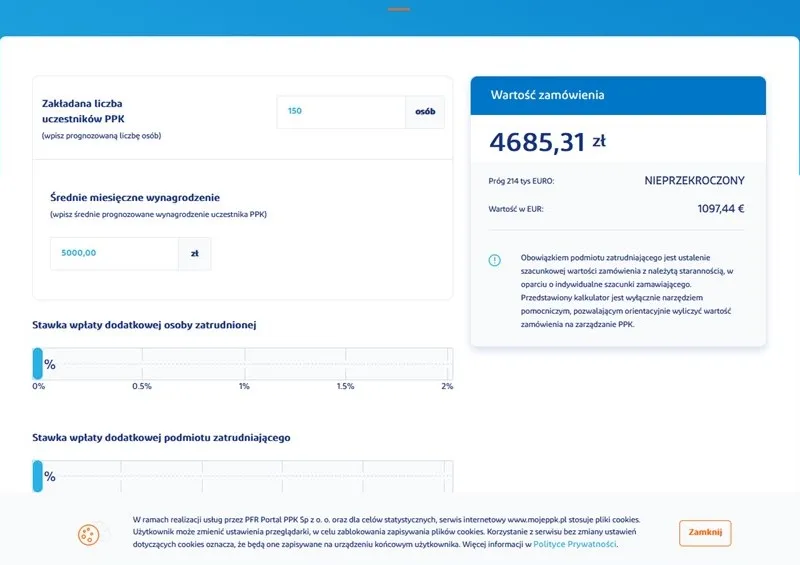This screenshot has height=565, width=800.
Task: Click the percent handle of employee rate slider
Action: (x=38, y=363)
